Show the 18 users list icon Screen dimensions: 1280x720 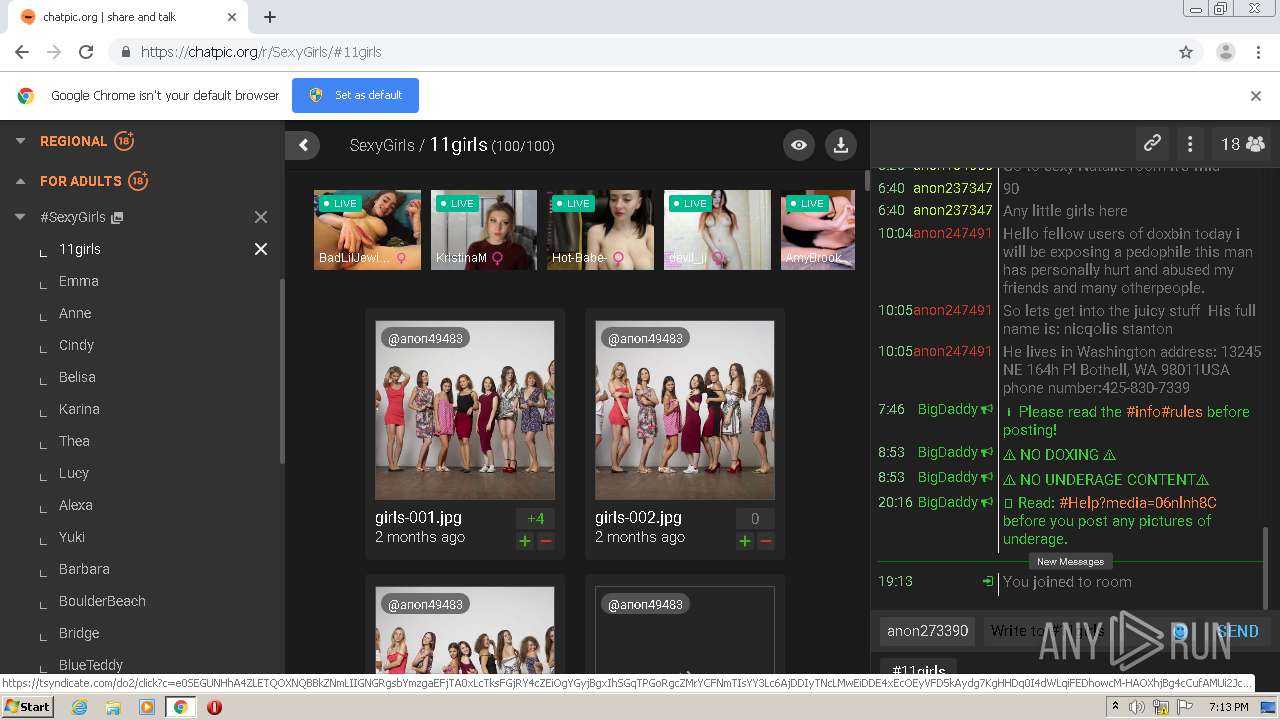click(x=1243, y=144)
